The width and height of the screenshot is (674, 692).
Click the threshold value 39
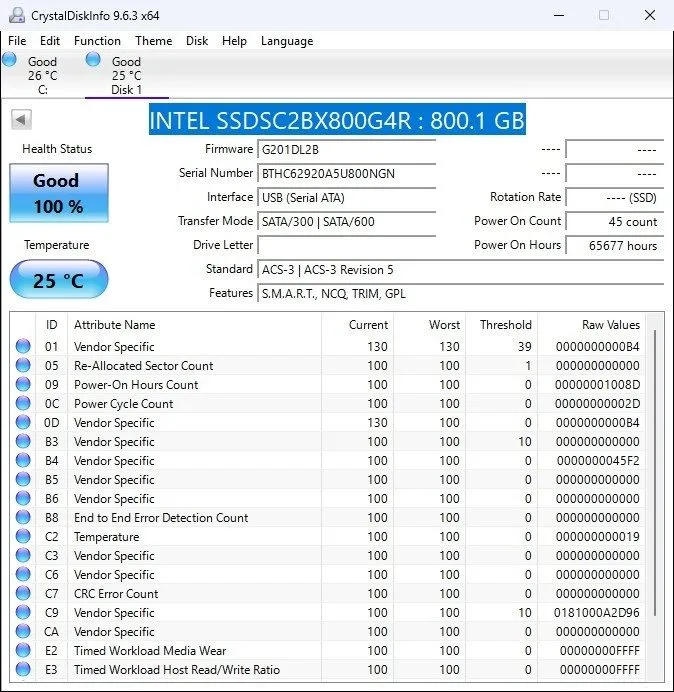[x=525, y=346]
